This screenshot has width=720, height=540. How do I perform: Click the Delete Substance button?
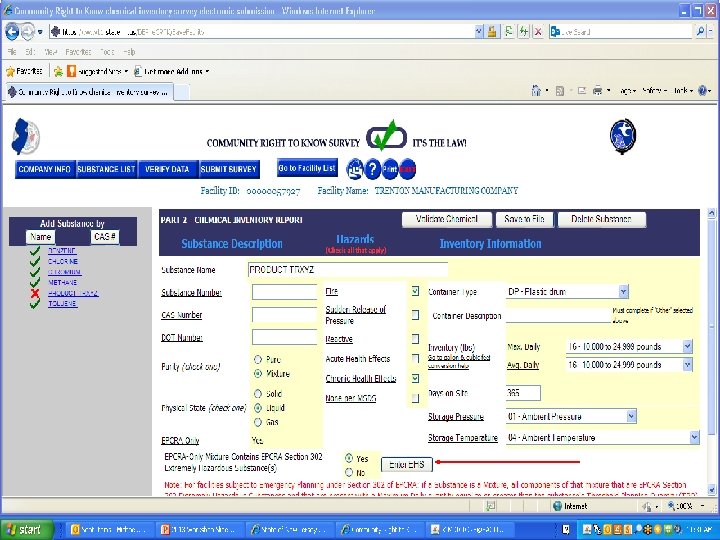tap(602, 219)
